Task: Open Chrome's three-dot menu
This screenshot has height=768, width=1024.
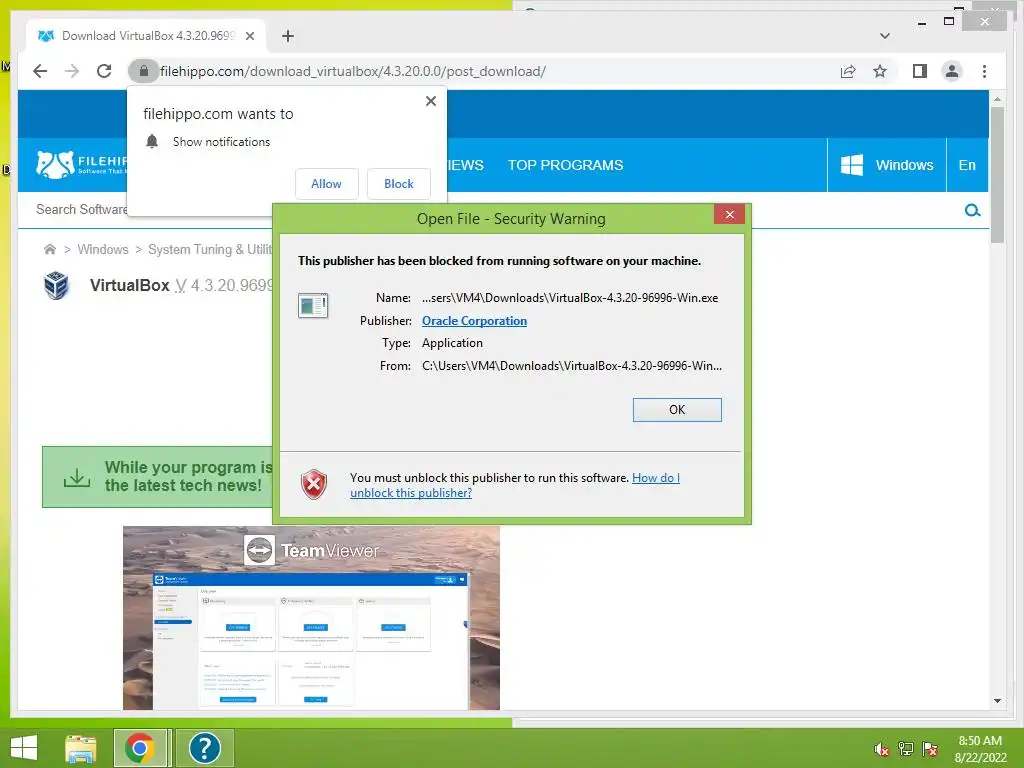Action: pyautogui.click(x=984, y=71)
